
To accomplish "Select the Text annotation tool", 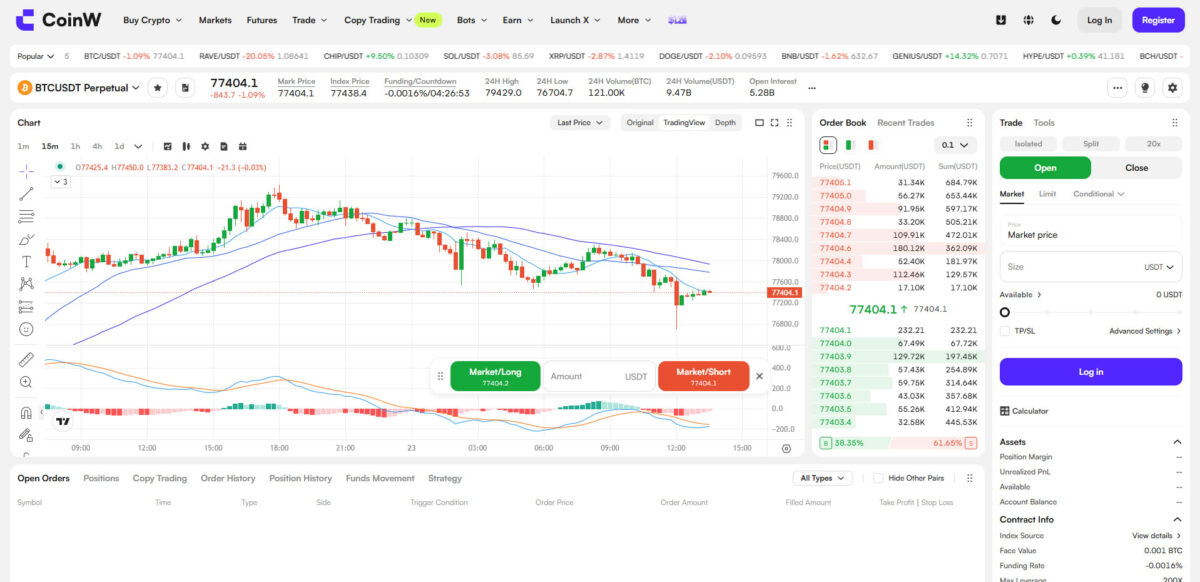I will (x=26, y=261).
